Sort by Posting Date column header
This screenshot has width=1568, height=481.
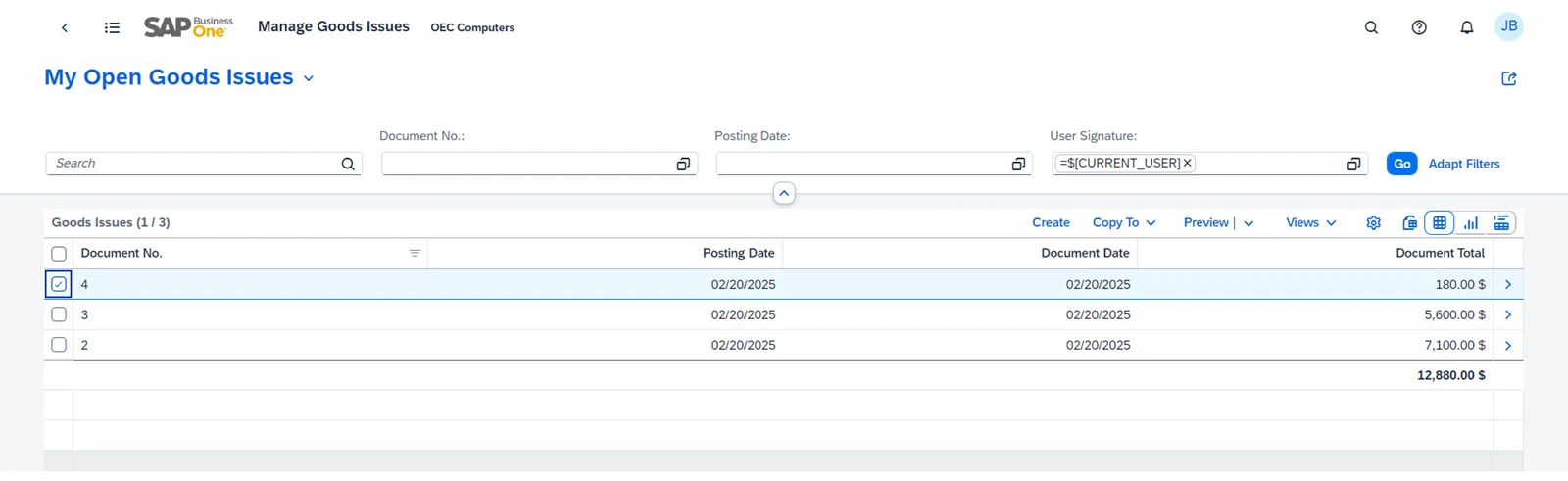tap(738, 253)
